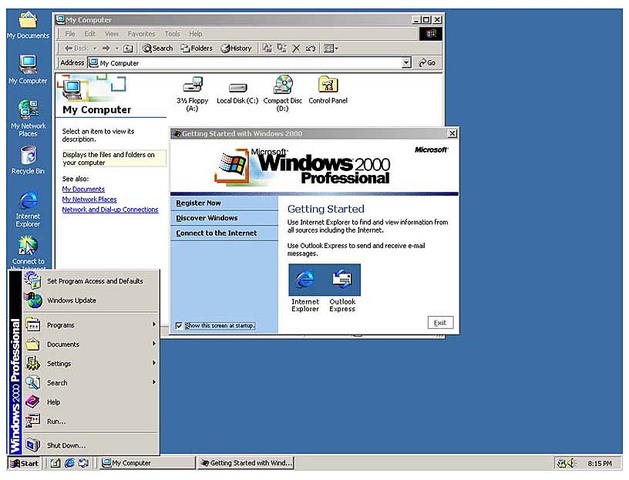This screenshot has width=629, height=480.
Task: Click the Go button
Action: 427,63
